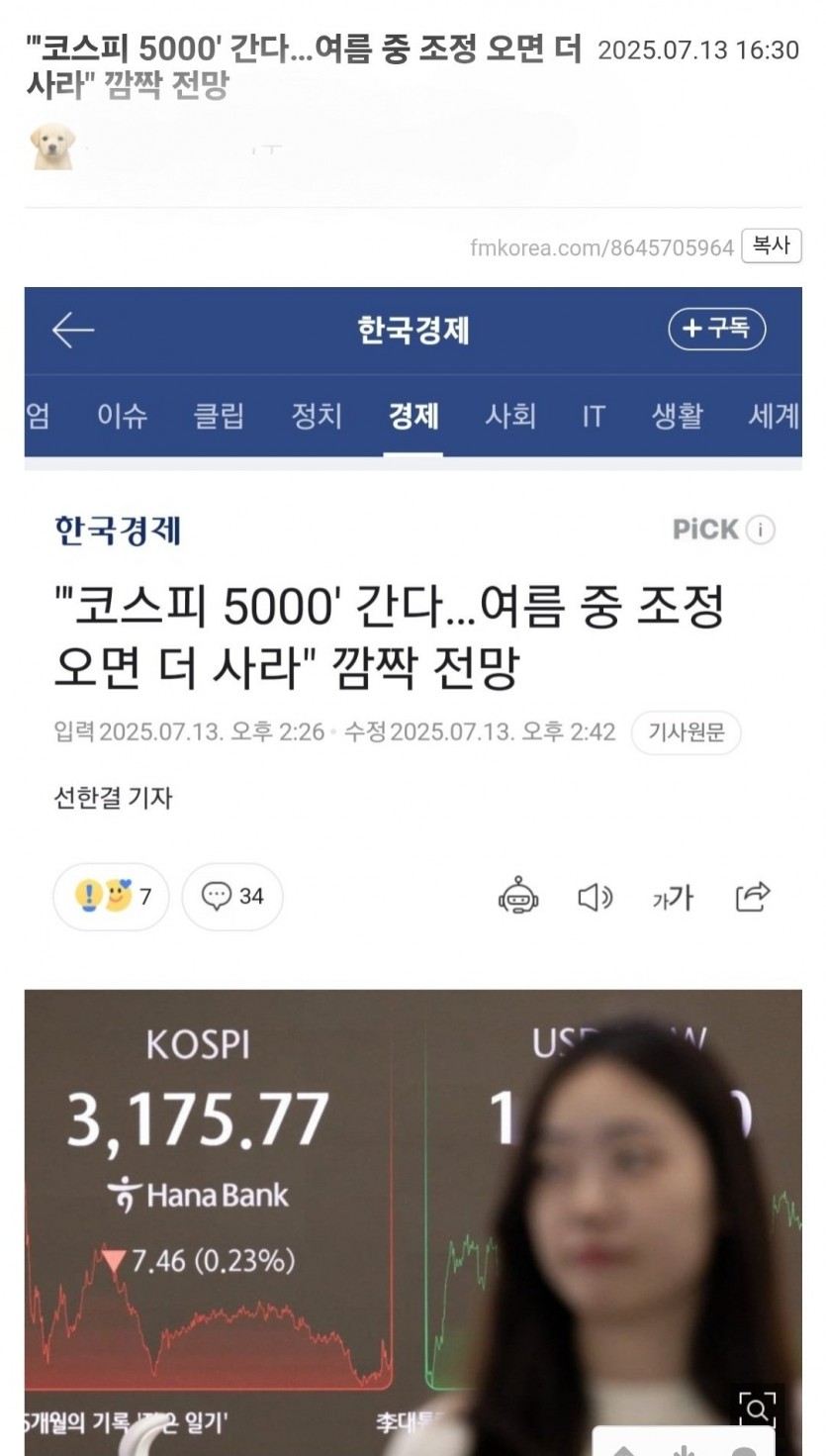Open the IT tab
This screenshot has width=826, height=1456.
[594, 416]
